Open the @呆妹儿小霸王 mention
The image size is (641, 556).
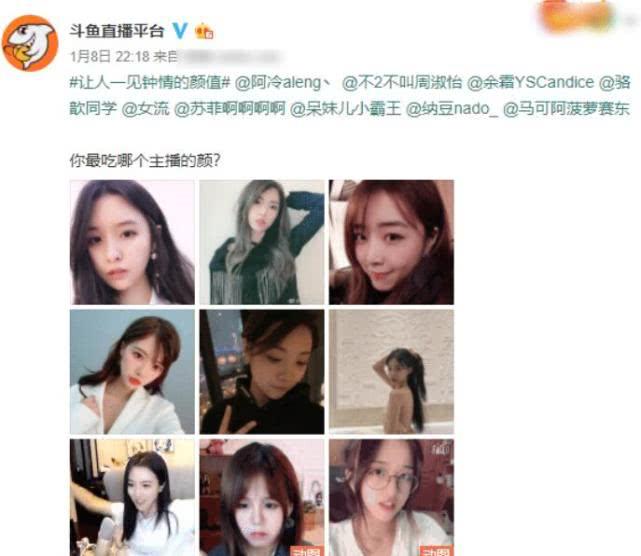[x=345, y=109]
